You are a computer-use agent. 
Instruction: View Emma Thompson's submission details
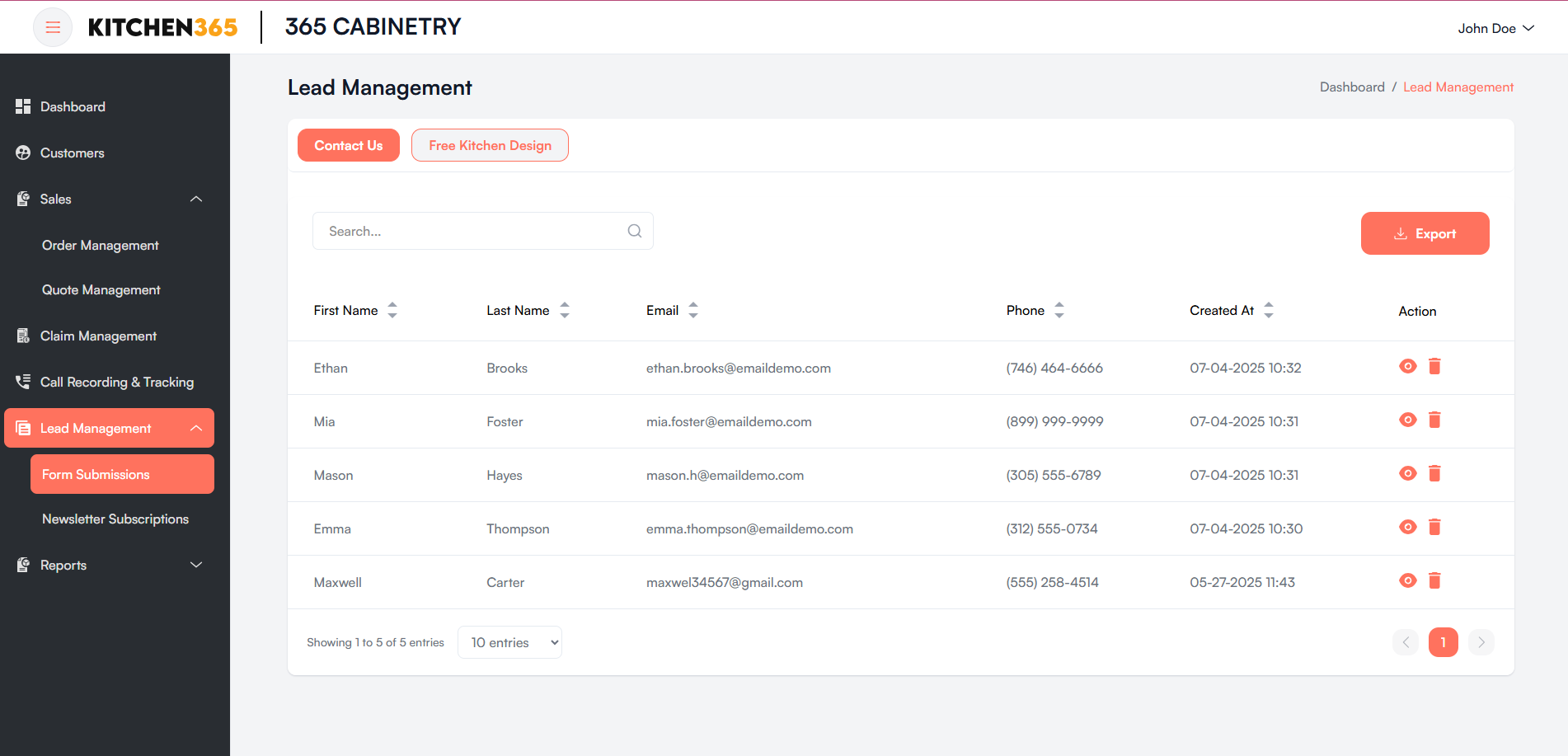[x=1407, y=527]
